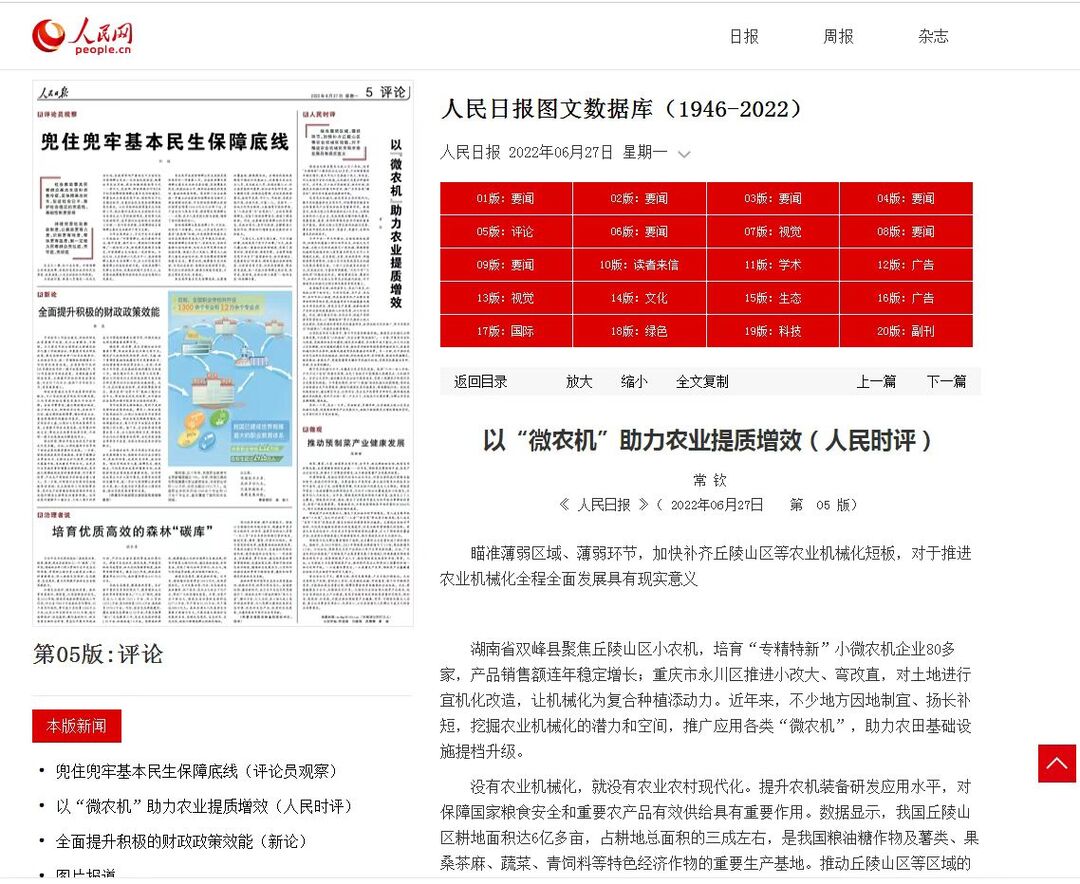Image resolution: width=1080 pixels, height=884 pixels.
Task: Open edition 15版: 生态
Action: pos(773,298)
